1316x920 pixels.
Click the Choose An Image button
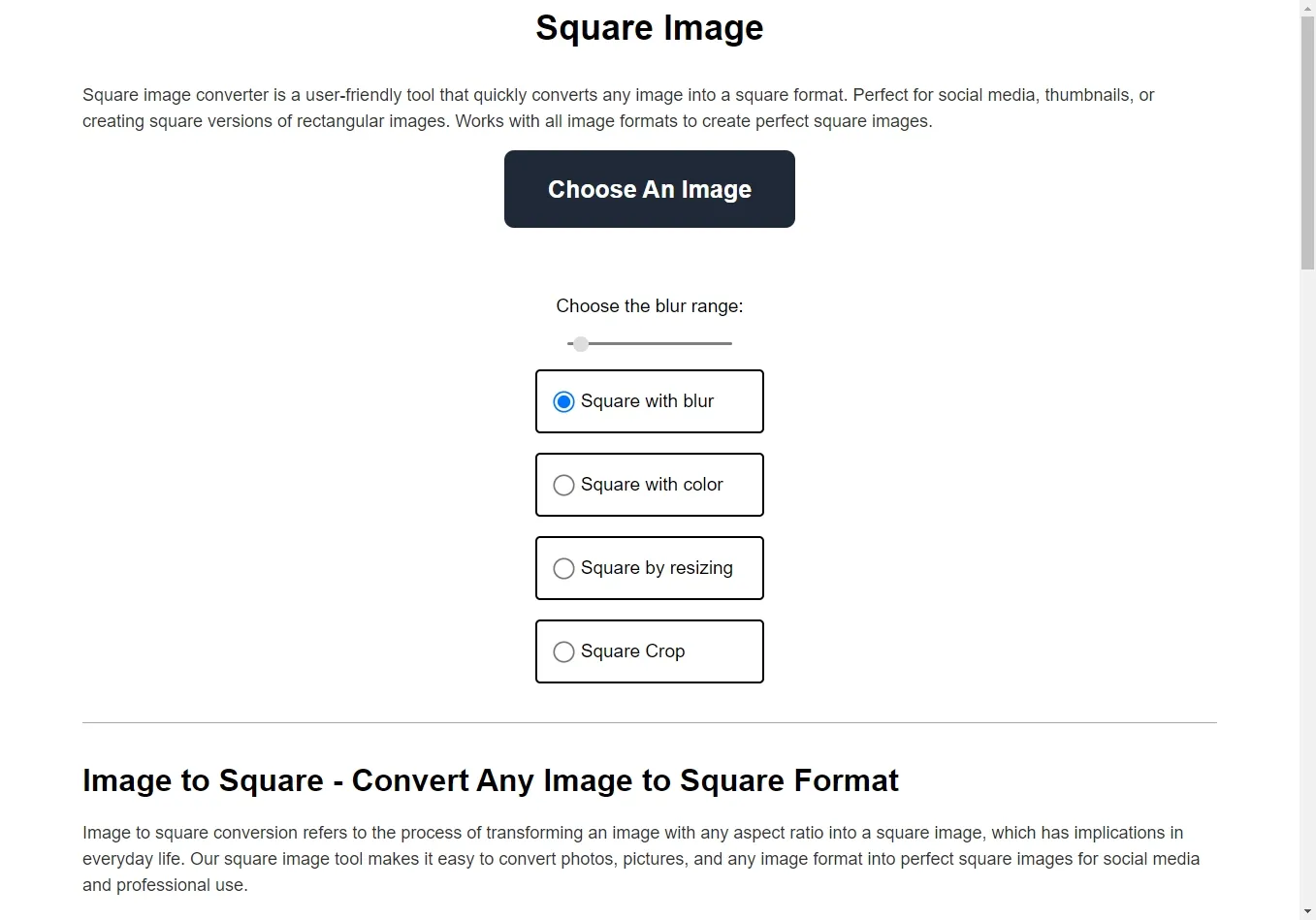tap(650, 189)
